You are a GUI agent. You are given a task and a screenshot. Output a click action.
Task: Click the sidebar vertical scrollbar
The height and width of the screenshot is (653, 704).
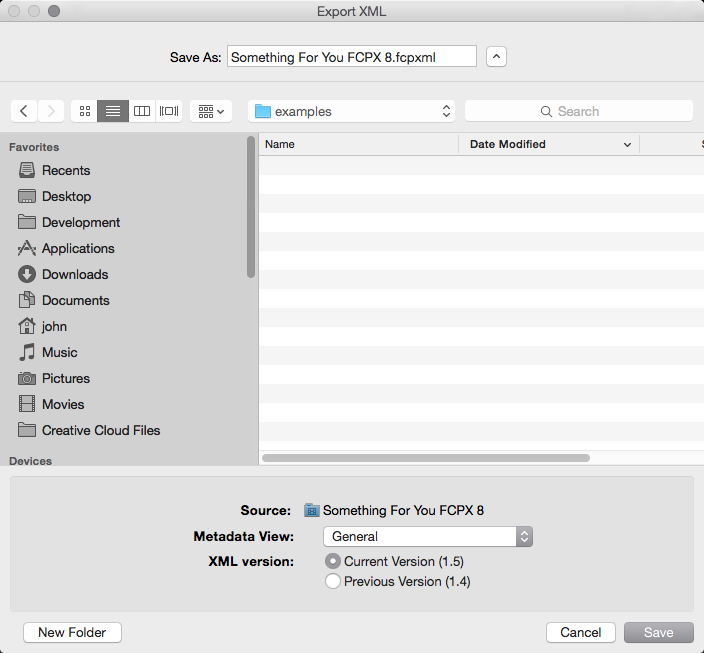coord(251,207)
